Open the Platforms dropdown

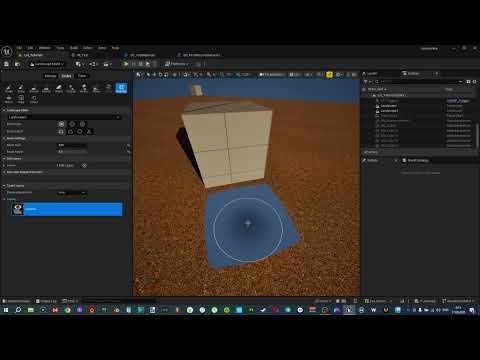(x=177, y=64)
